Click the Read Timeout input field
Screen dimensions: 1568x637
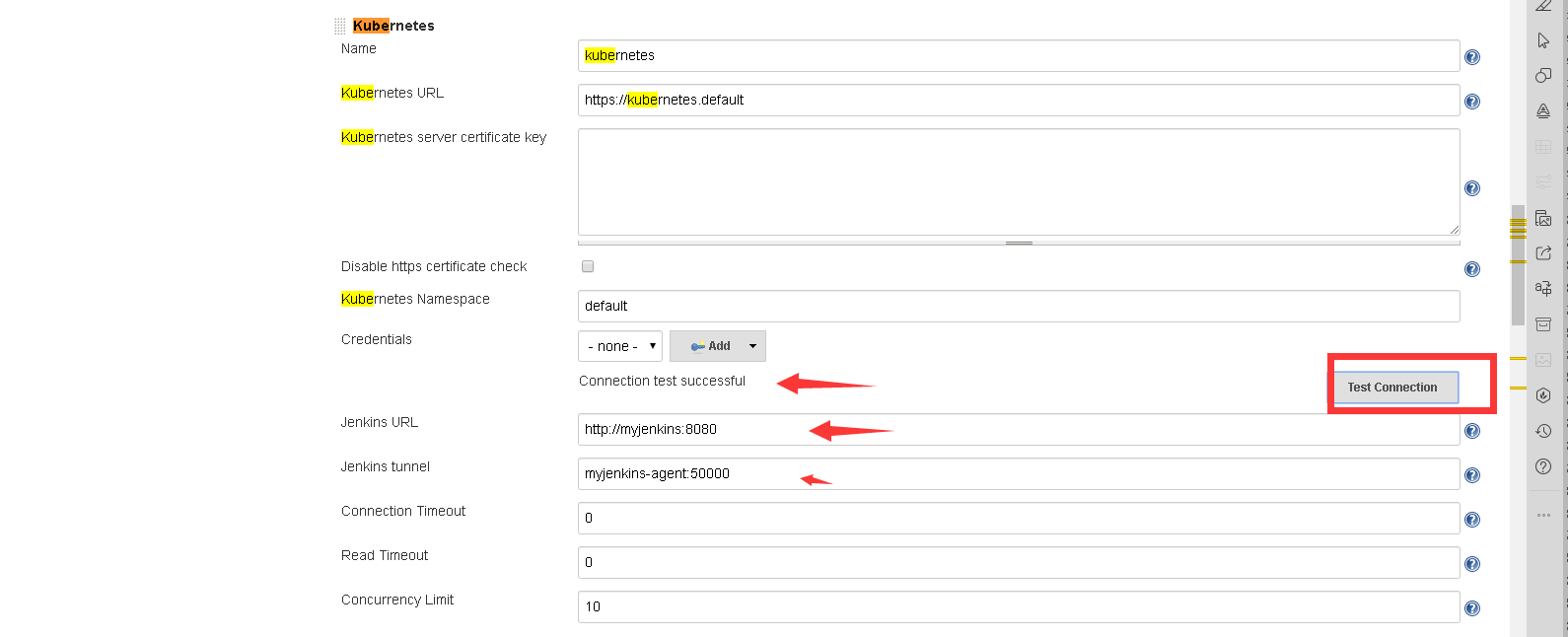(x=1019, y=562)
